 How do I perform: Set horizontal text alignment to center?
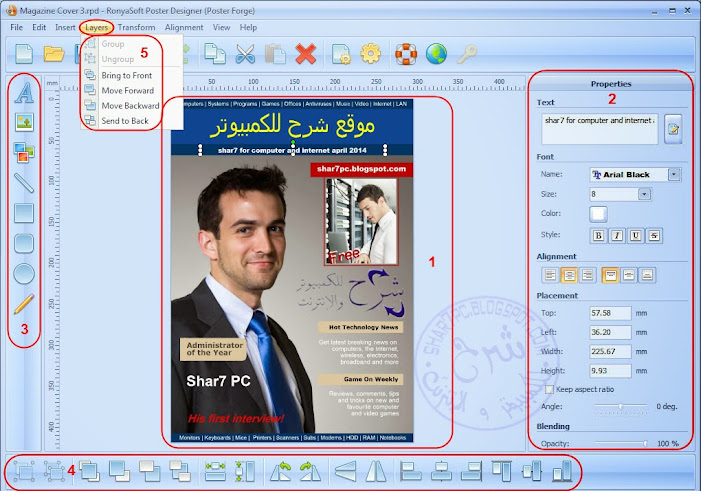click(569, 275)
